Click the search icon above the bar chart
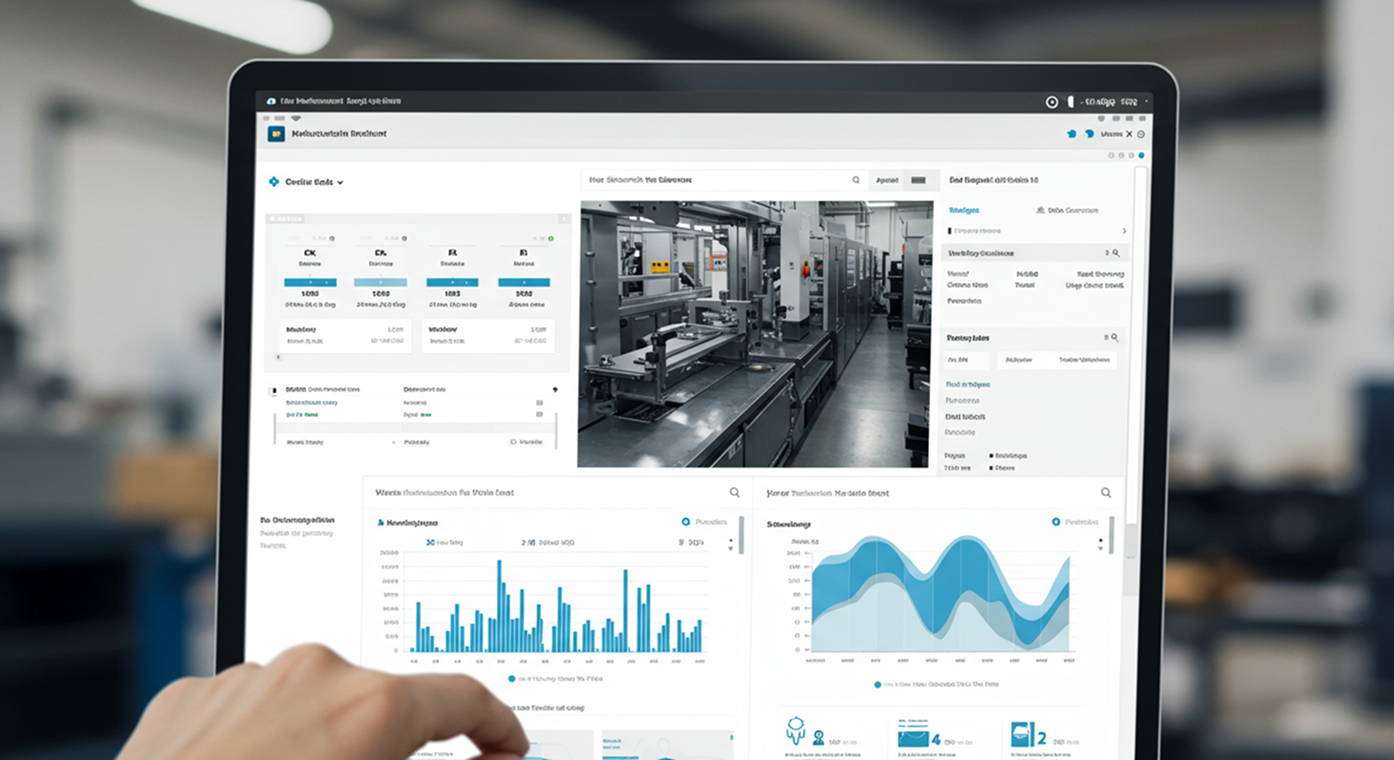The height and width of the screenshot is (760, 1394). click(735, 492)
